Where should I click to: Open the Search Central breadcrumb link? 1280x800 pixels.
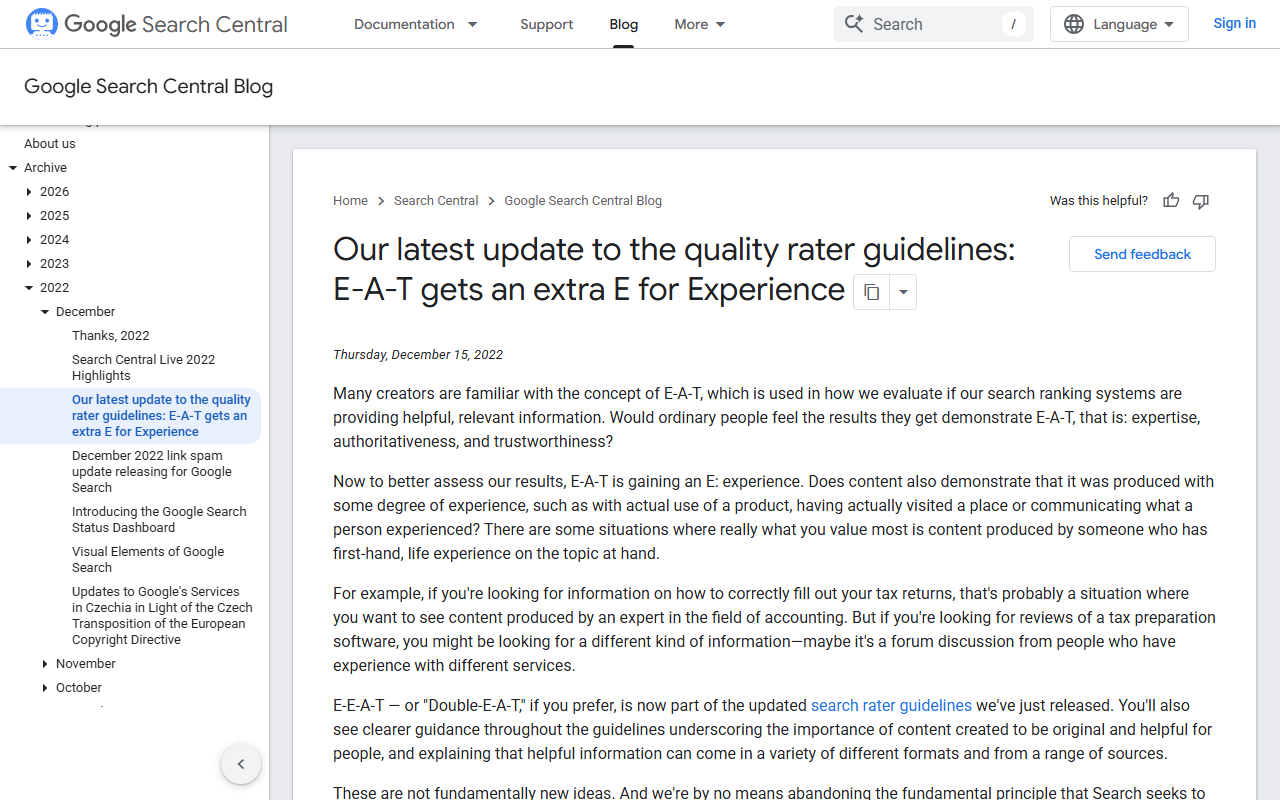436,201
